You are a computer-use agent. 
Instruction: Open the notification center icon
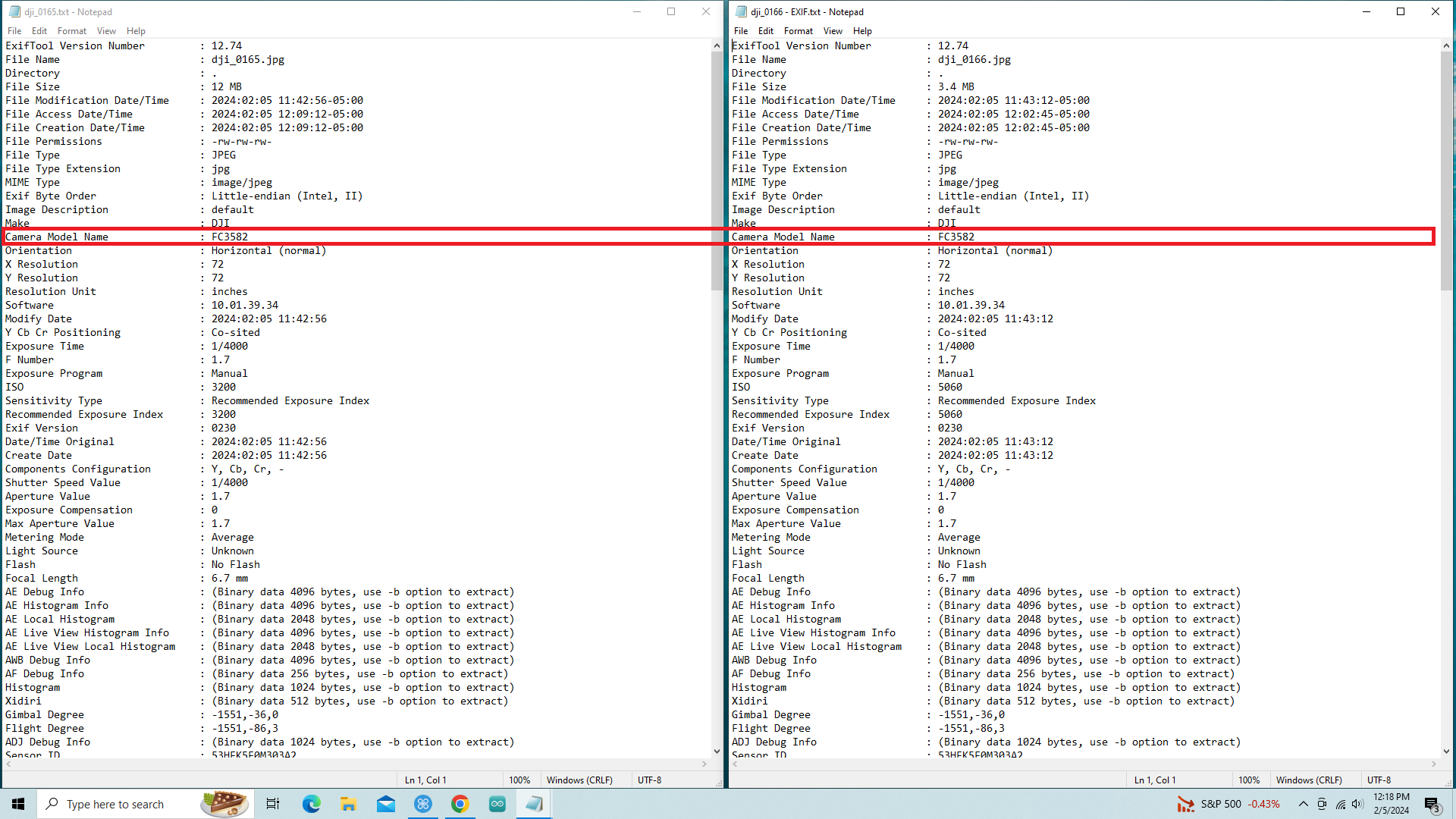pos(1432,804)
